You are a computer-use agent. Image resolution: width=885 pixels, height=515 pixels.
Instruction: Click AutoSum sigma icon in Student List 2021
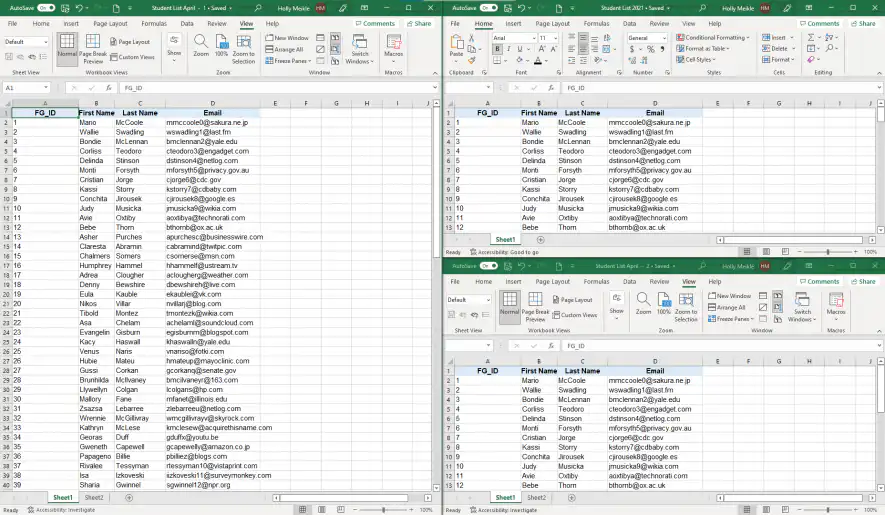pyautogui.click(x=811, y=37)
